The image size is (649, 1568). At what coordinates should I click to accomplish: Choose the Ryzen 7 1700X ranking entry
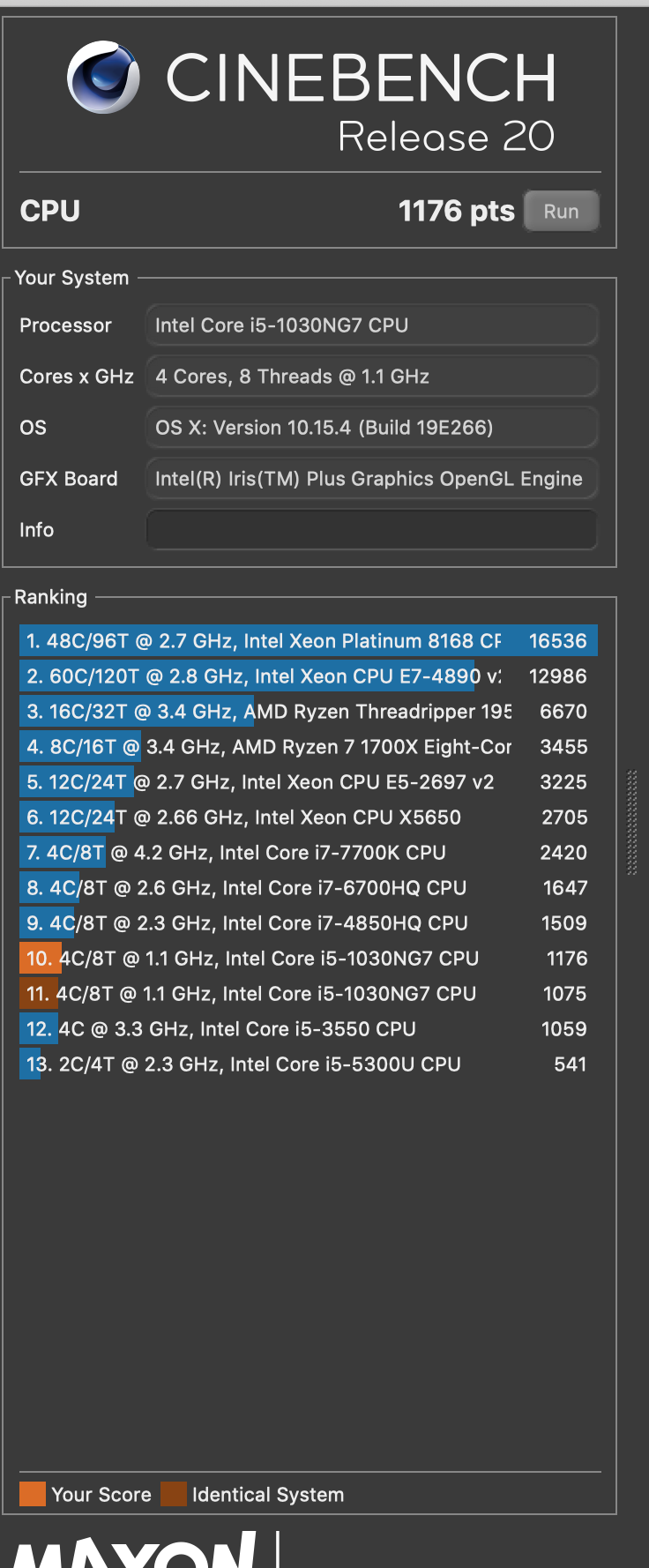pos(308,747)
